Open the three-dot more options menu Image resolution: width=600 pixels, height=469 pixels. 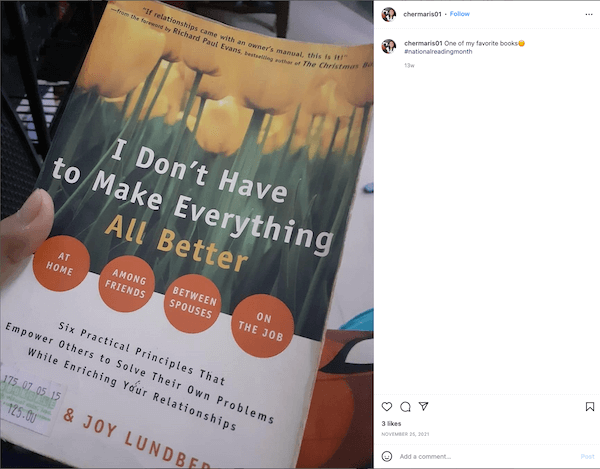coord(589,15)
